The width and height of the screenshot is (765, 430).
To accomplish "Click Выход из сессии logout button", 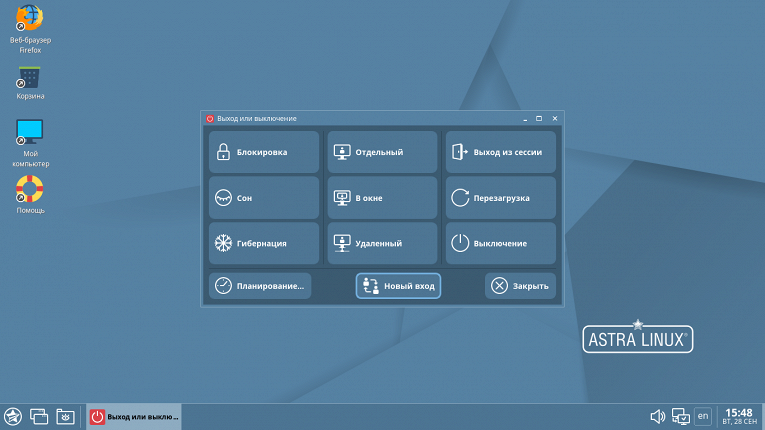I will pos(500,152).
